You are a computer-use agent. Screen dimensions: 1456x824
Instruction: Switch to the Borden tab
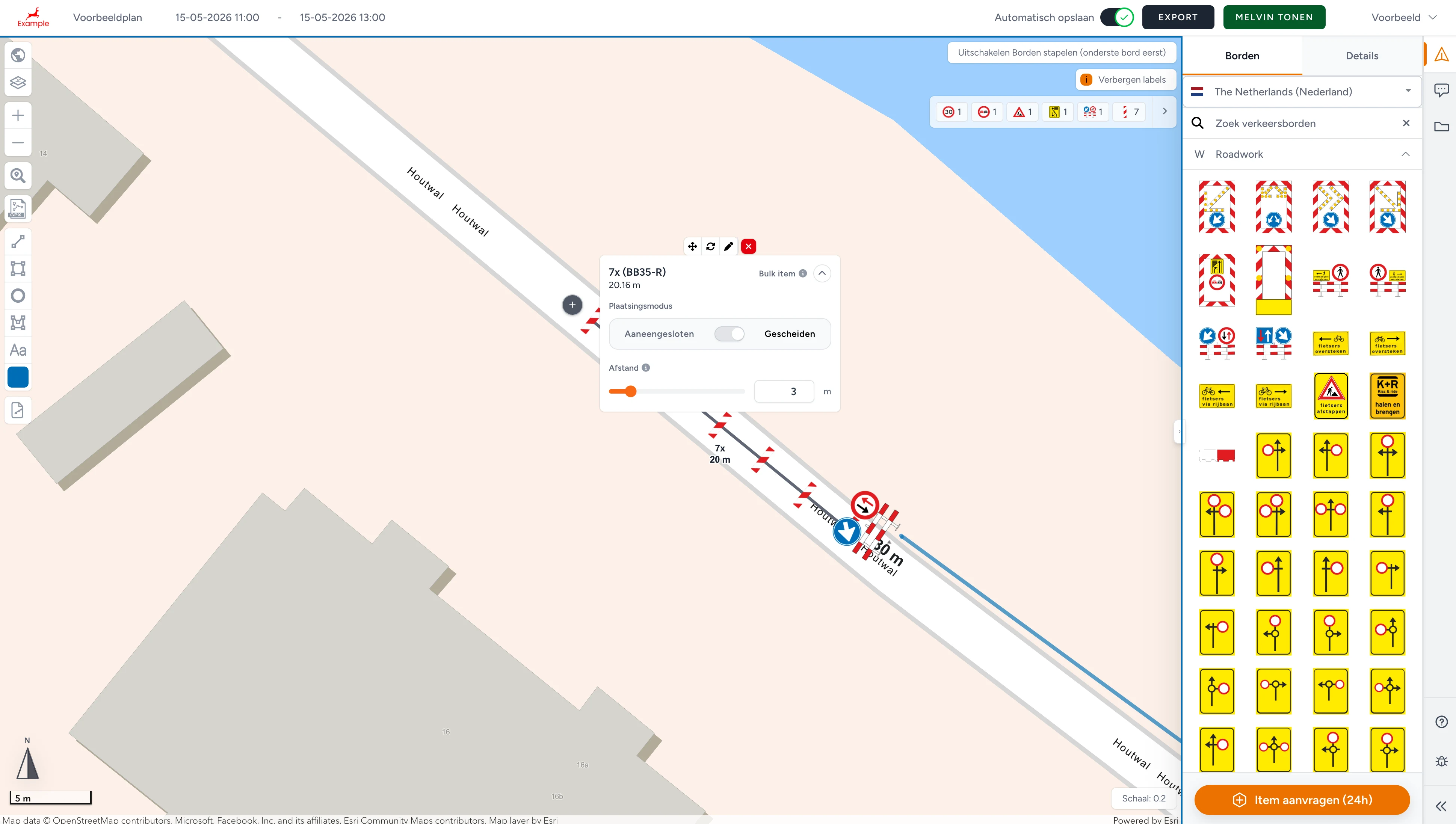pos(1242,56)
